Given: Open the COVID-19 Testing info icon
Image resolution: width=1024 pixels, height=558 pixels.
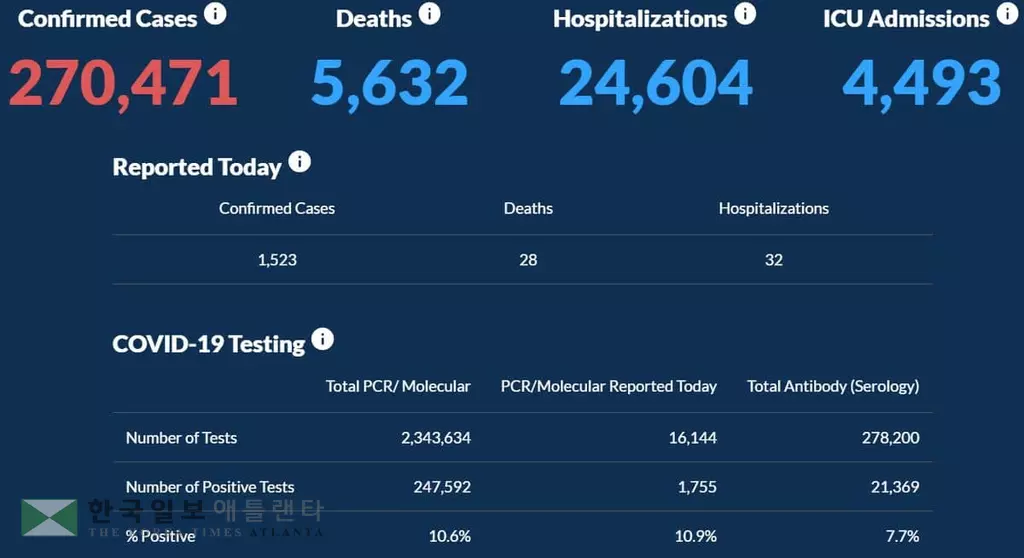Looking at the screenshot, I should (322, 339).
